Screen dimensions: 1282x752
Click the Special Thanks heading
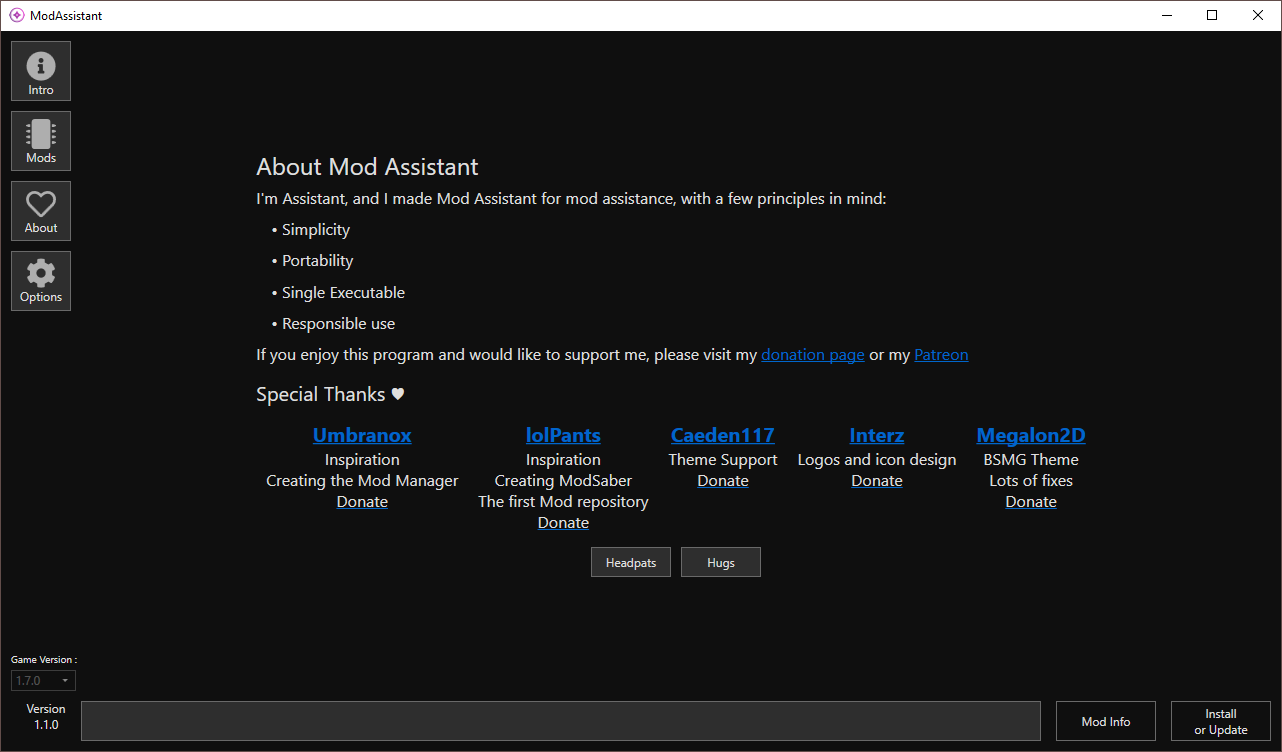coord(330,394)
